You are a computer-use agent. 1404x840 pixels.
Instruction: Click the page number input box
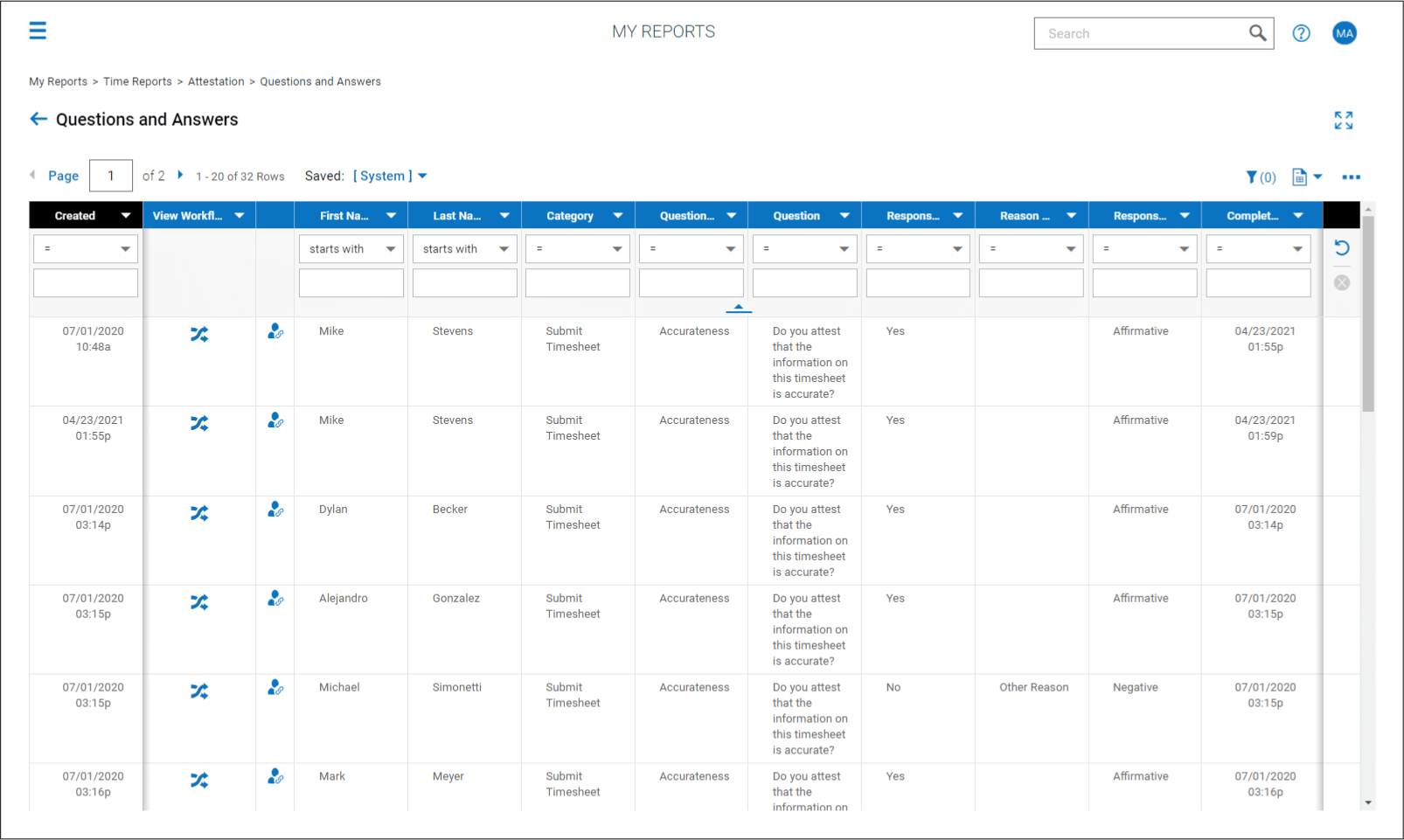tap(111, 176)
